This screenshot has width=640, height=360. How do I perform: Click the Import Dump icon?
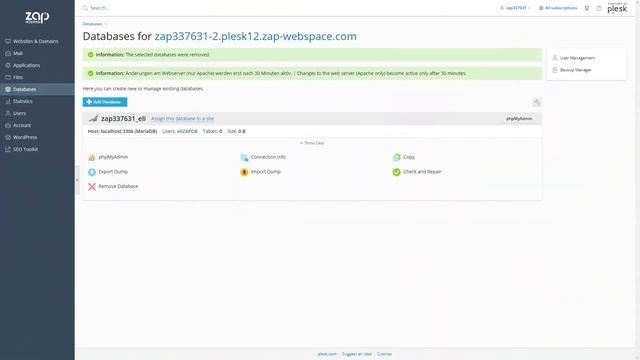[x=244, y=172]
